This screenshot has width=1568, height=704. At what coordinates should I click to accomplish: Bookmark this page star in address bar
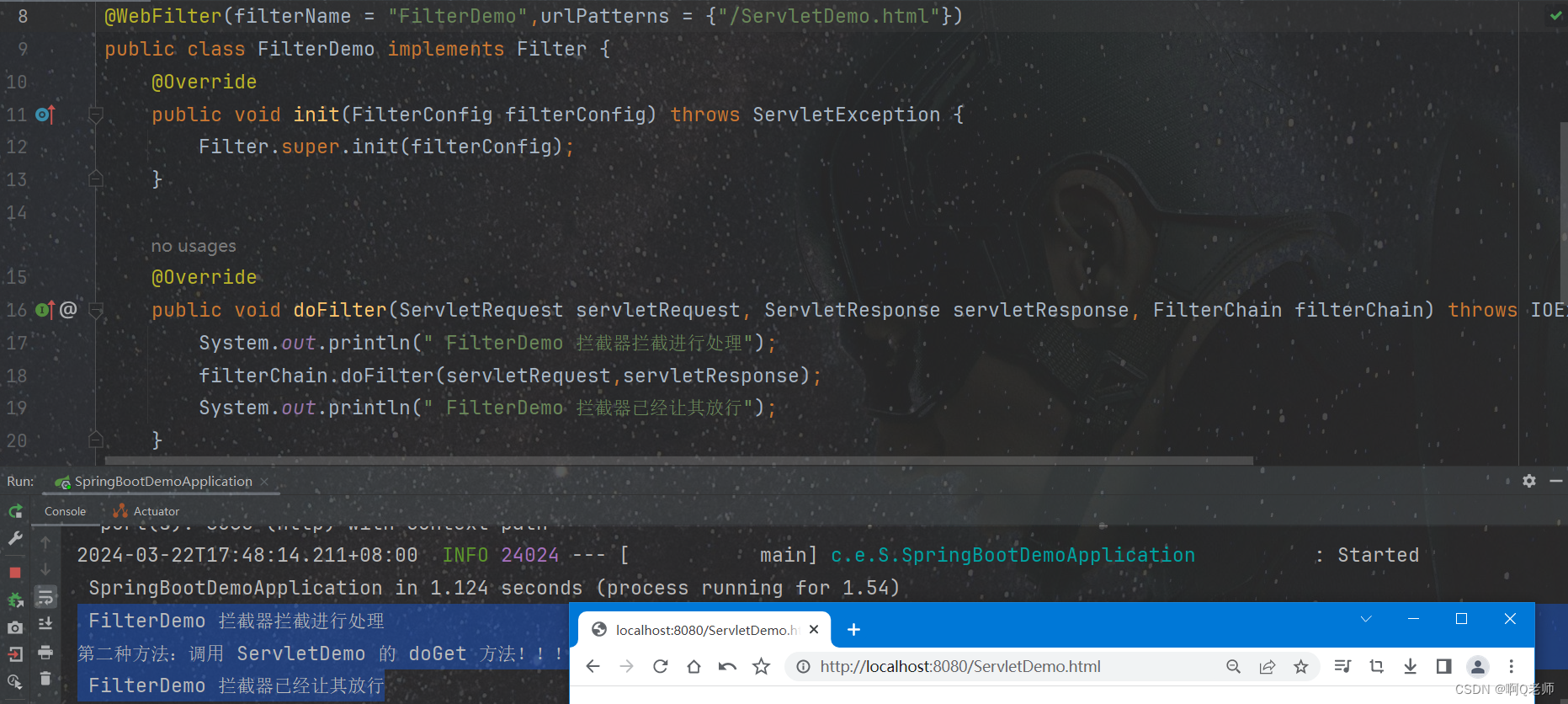(1300, 667)
